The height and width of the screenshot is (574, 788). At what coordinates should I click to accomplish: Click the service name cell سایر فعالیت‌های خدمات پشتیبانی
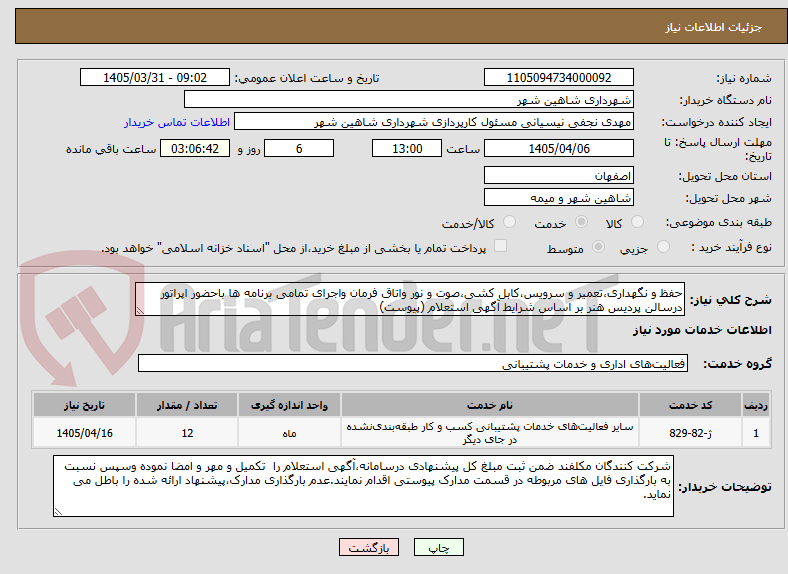click(x=489, y=432)
